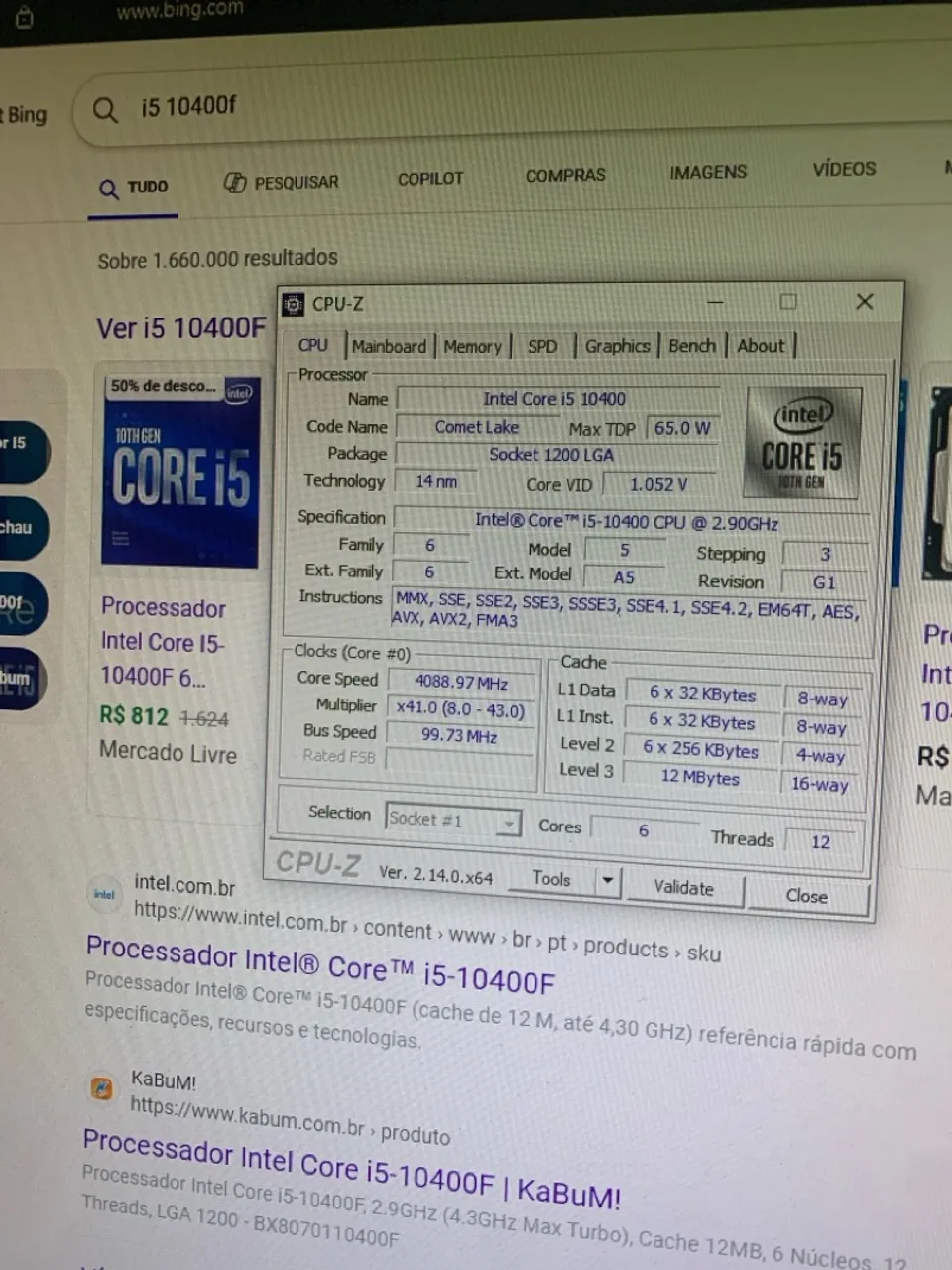Screen dimensions: 952x1270
Task: Click the Package value Socket 1200 LGA
Action: click(x=556, y=455)
